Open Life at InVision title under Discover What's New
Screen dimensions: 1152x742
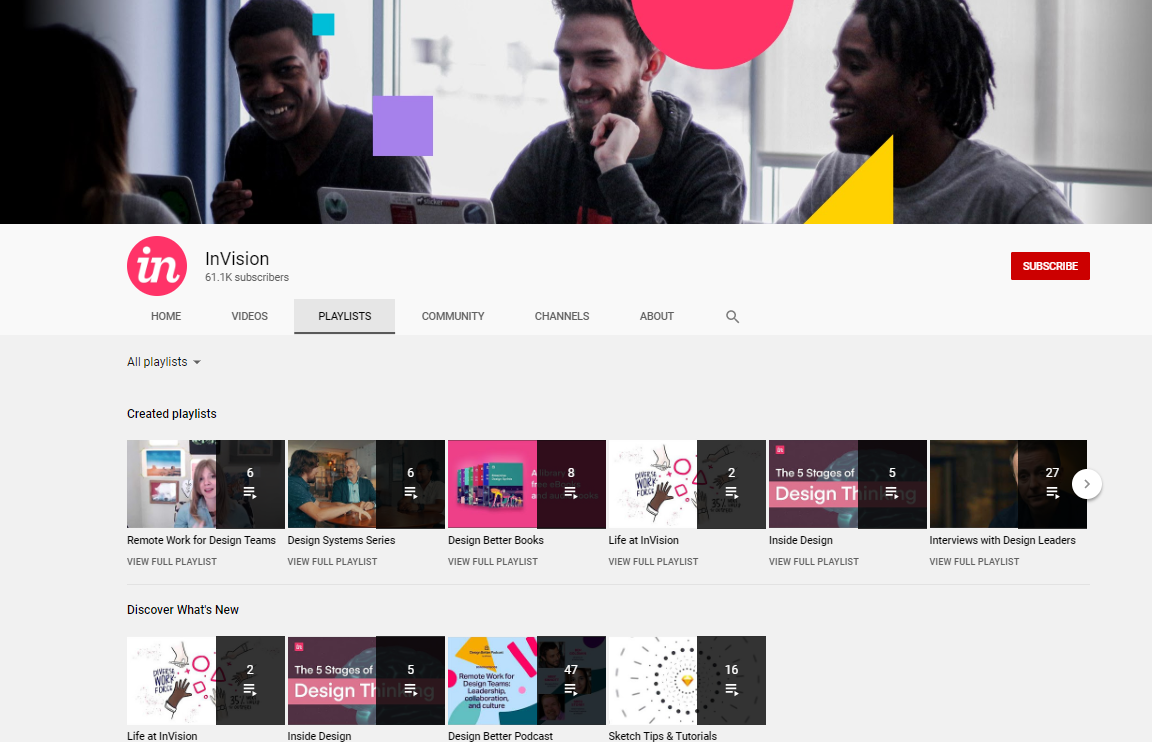click(162, 735)
